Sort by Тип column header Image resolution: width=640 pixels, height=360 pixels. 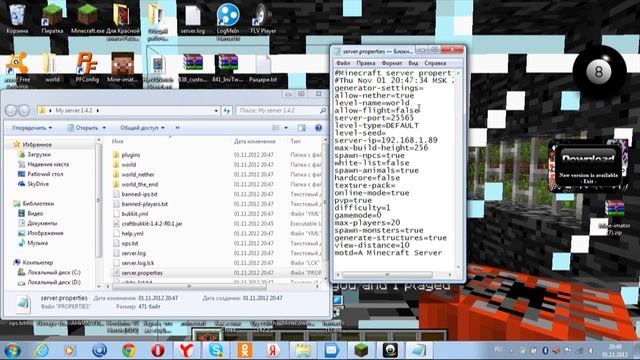click(x=296, y=141)
